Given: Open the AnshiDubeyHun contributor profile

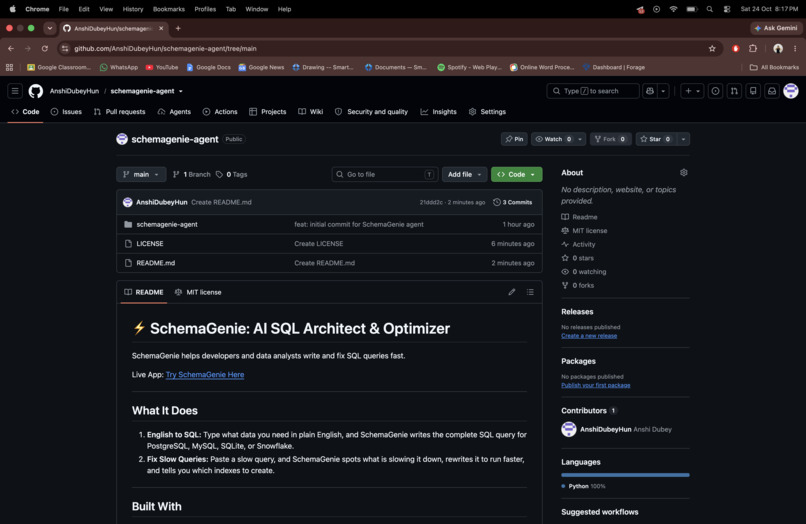Looking at the screenshot, I should pos(606,429).
